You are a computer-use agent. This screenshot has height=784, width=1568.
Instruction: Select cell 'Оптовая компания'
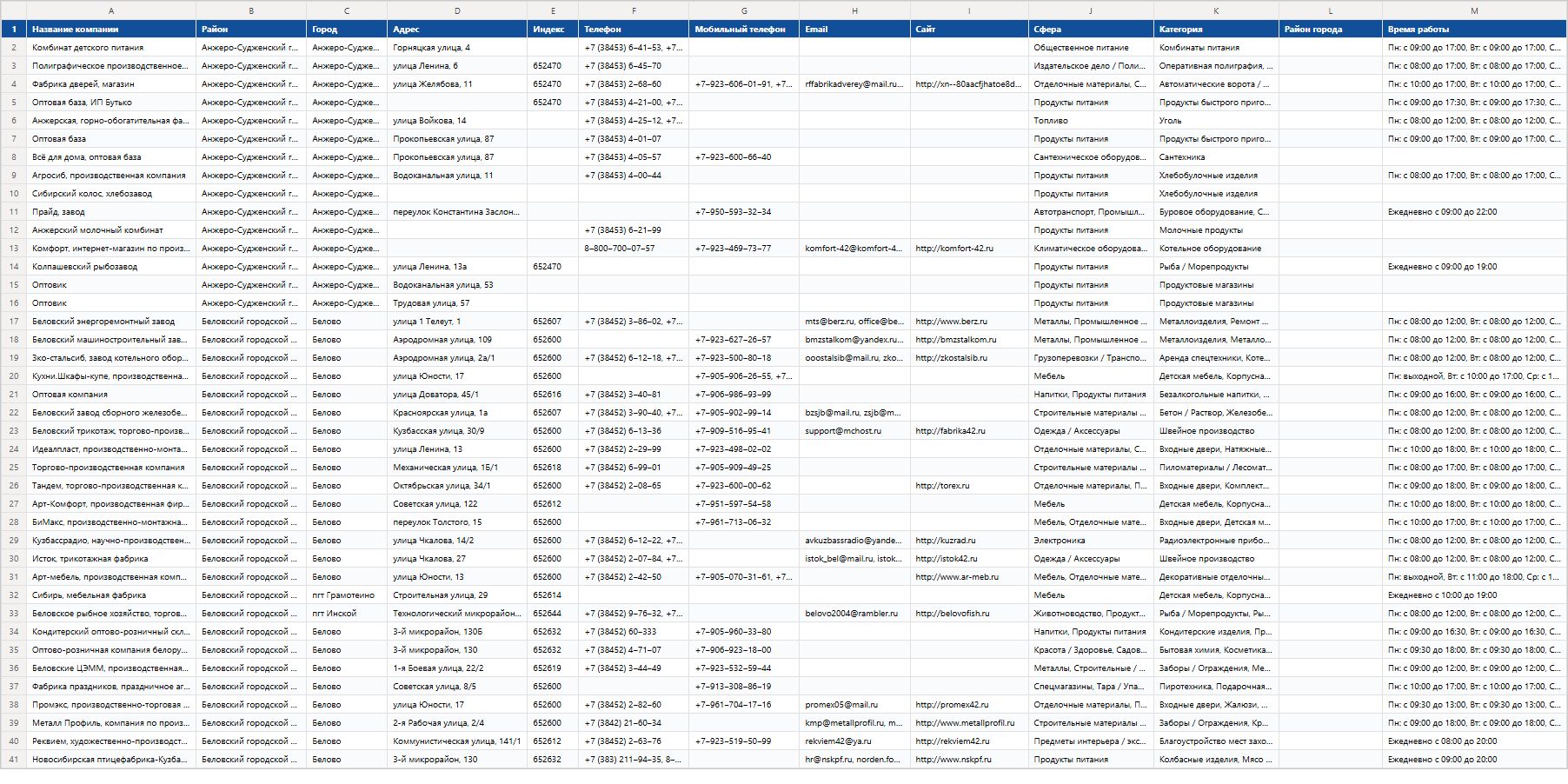[111, 395]
